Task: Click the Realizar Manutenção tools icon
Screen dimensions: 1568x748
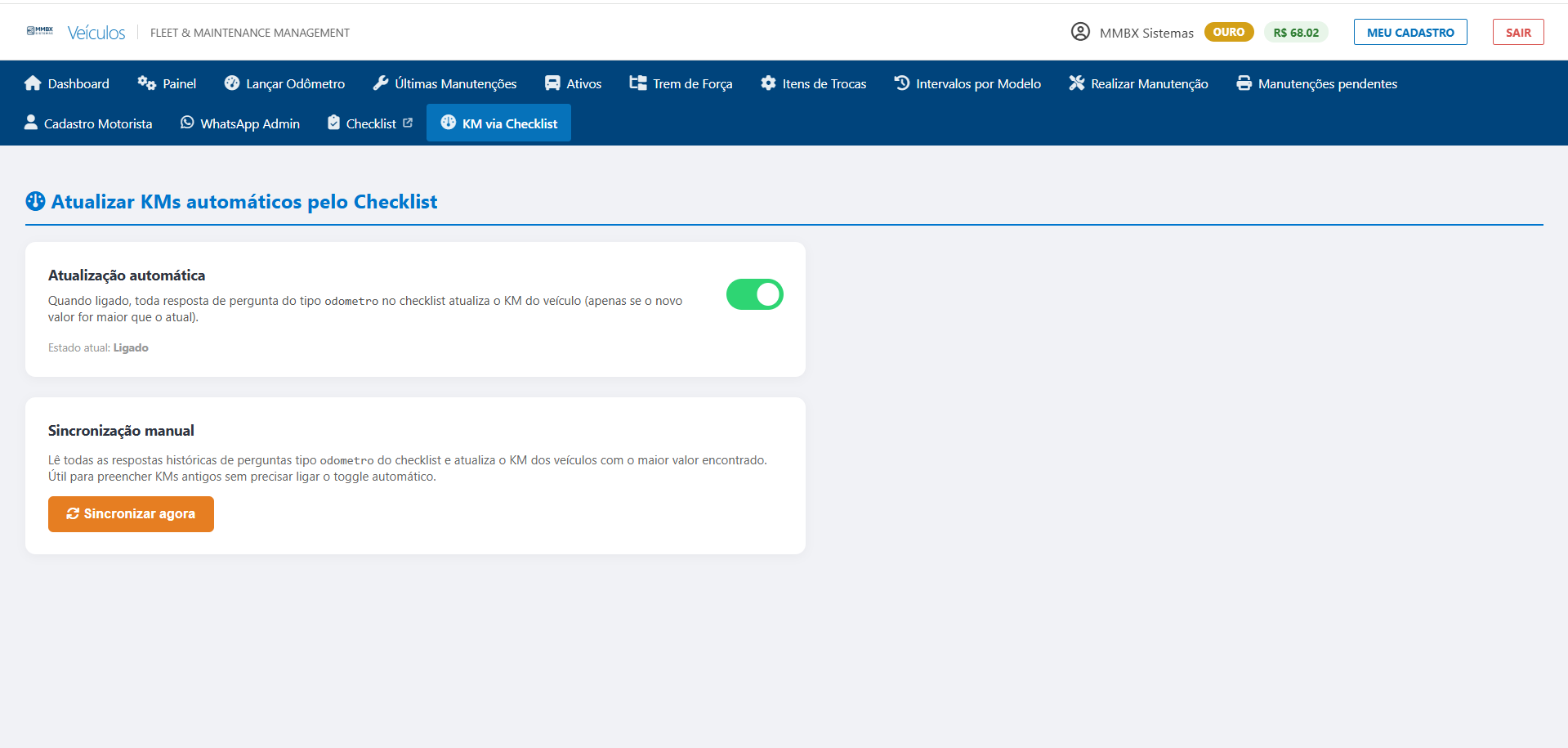Action: [x=1077, y=83]
